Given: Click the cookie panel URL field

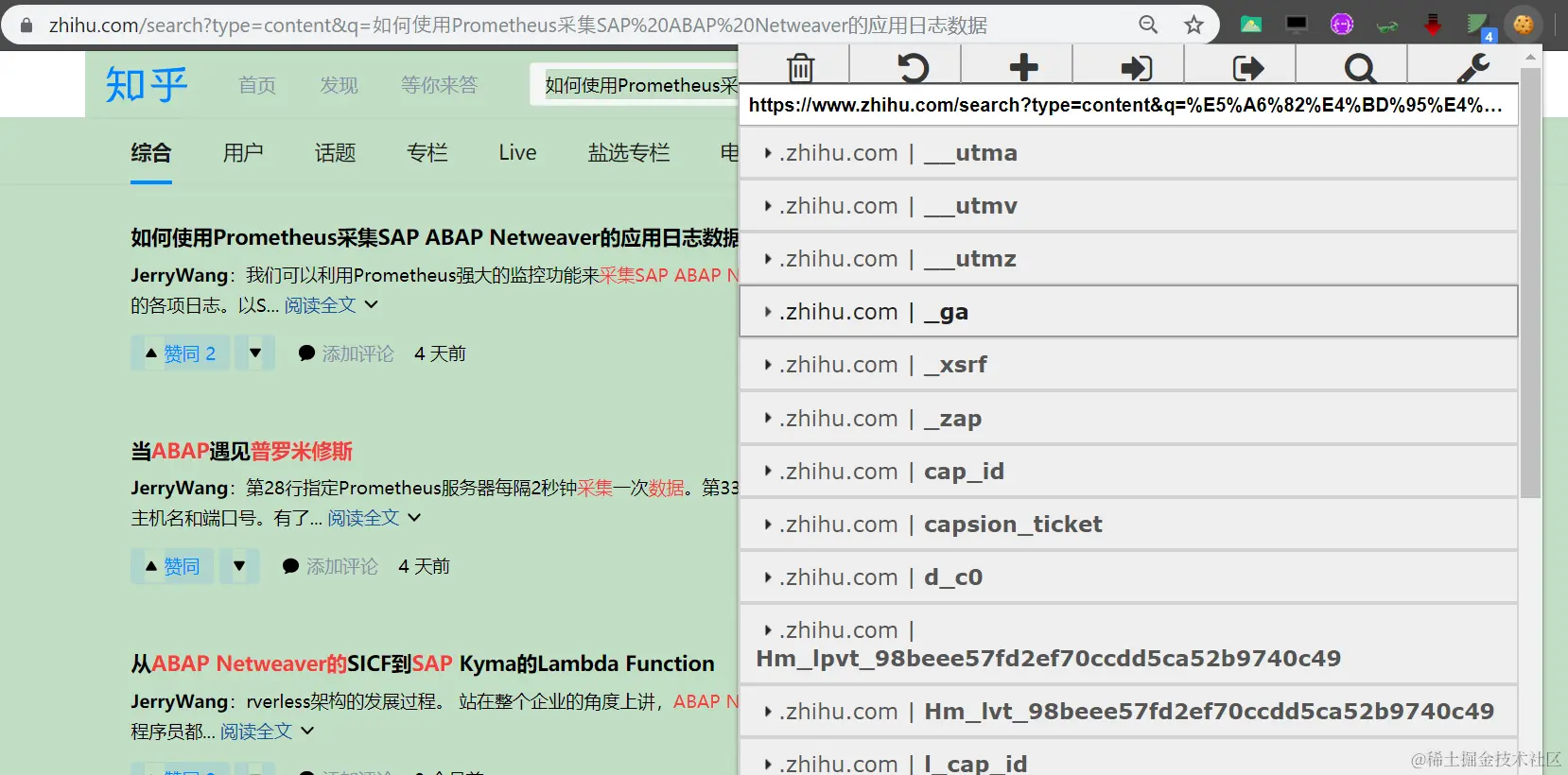Looking at the screenshot, I should 1129,105.
